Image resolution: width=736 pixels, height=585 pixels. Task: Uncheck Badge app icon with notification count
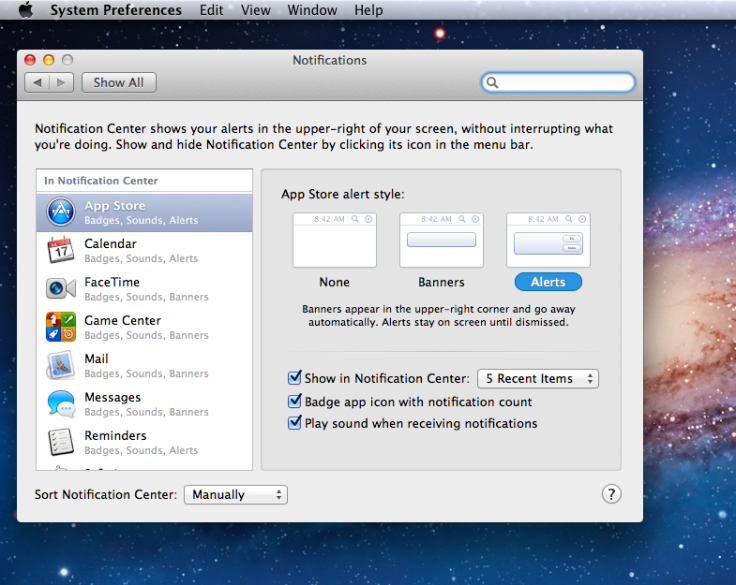pyautogui.click(x=294, y=401)
